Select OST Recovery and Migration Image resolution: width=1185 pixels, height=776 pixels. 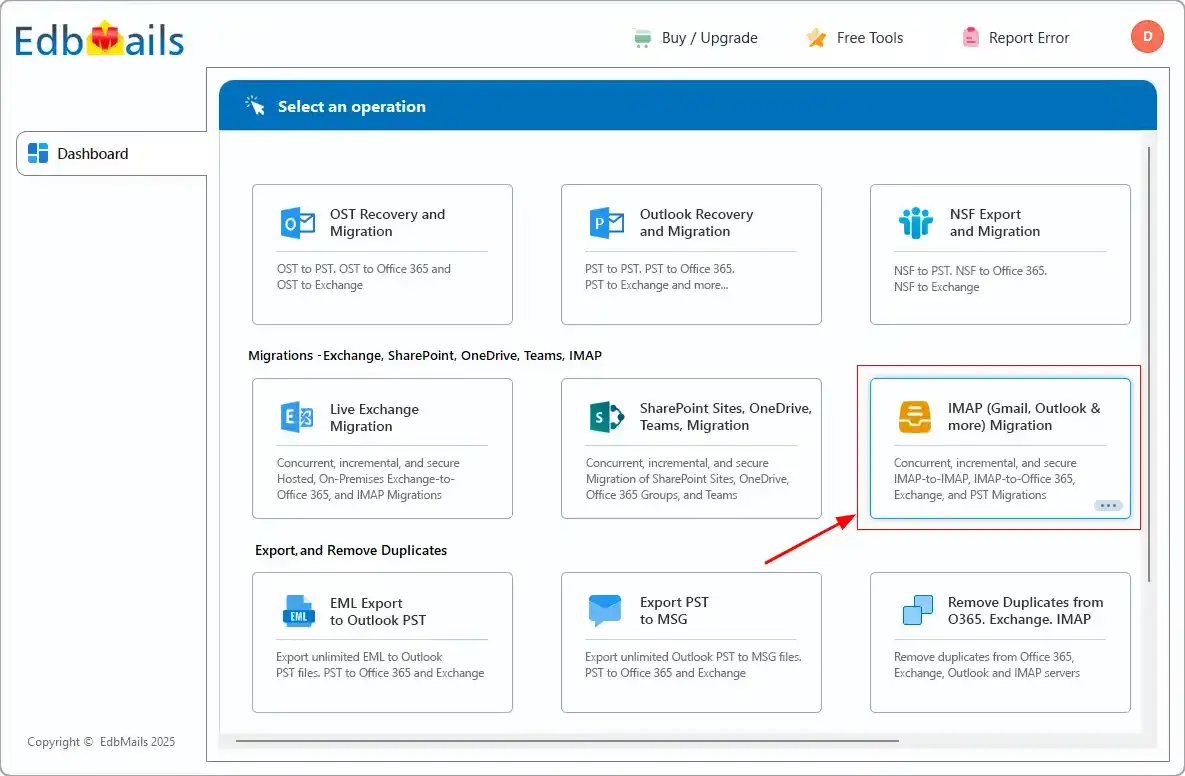pos(382,255)
